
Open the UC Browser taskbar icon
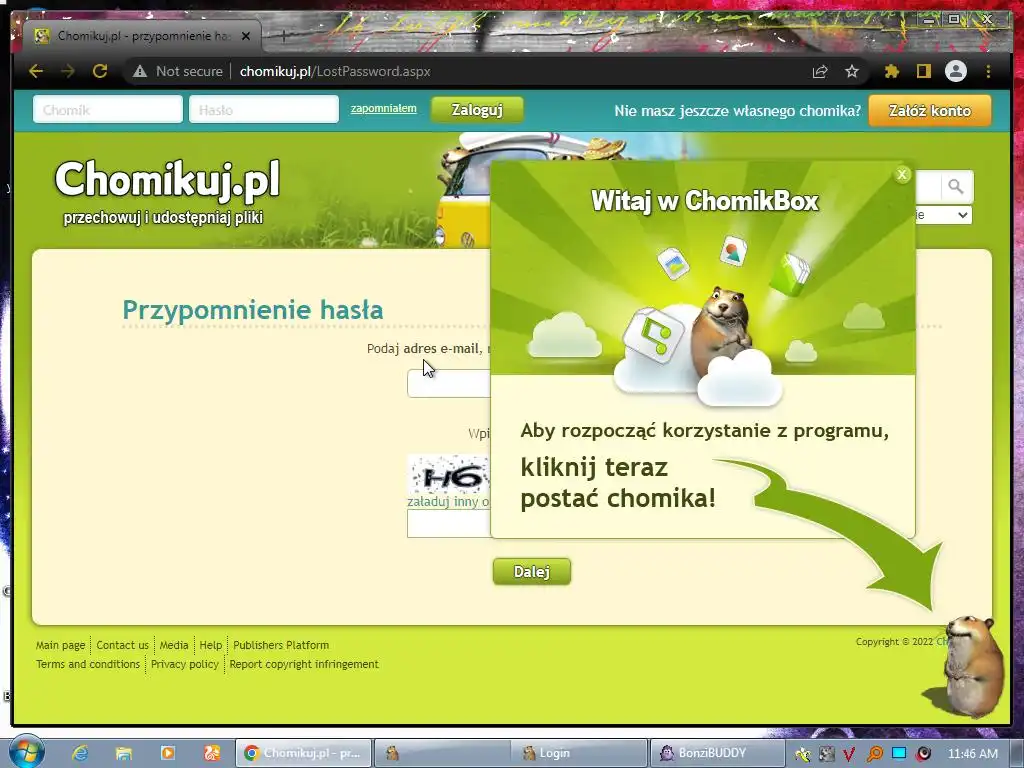click(x=212, y=753)
